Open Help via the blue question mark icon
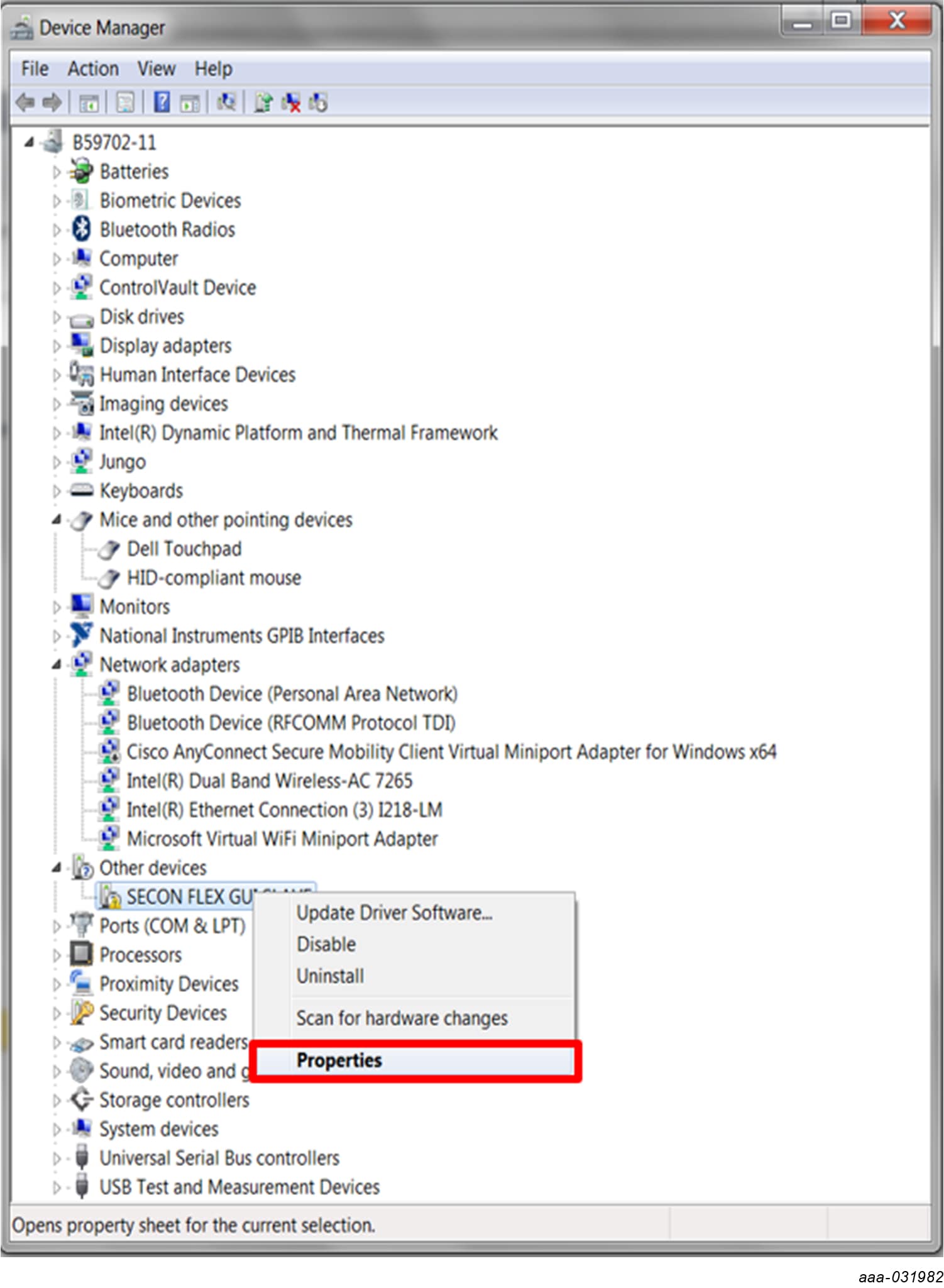The image size is (944, 1288). (162, 102)
